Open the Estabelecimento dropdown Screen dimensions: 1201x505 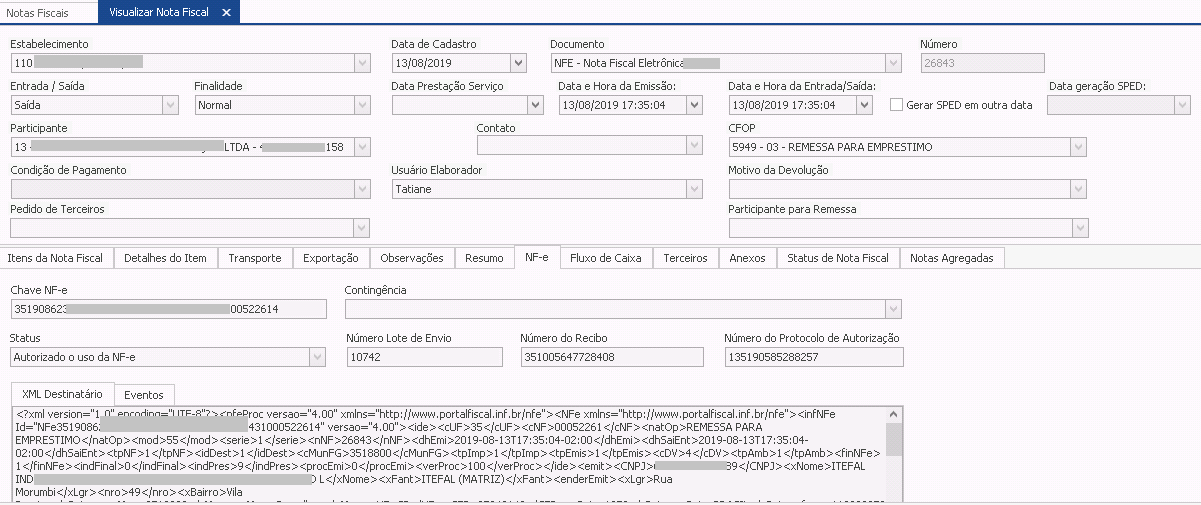tap(362, 63)
